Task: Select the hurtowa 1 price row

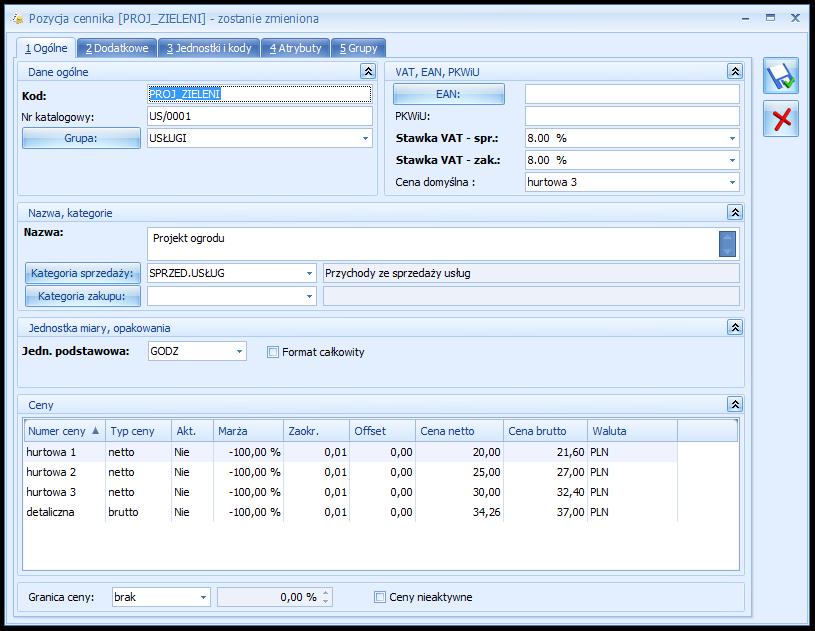Action: point(351,452)
